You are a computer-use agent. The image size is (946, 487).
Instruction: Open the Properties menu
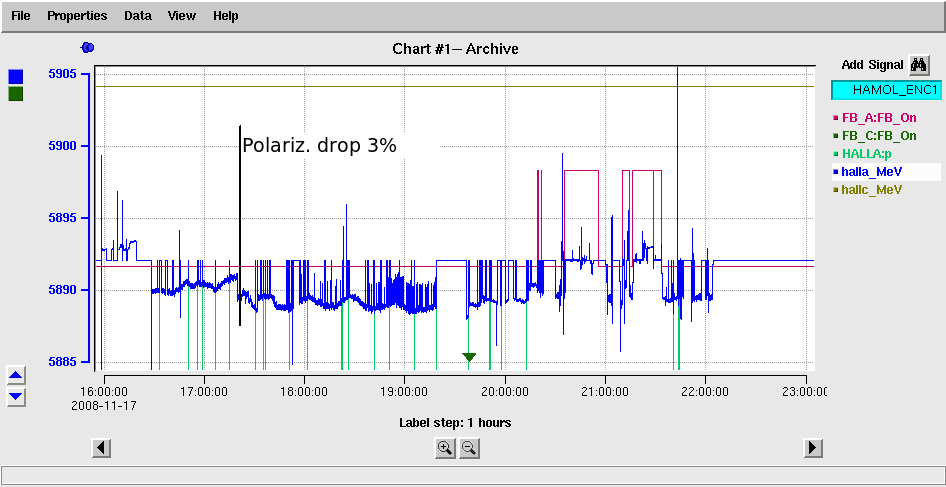(77, 16)
